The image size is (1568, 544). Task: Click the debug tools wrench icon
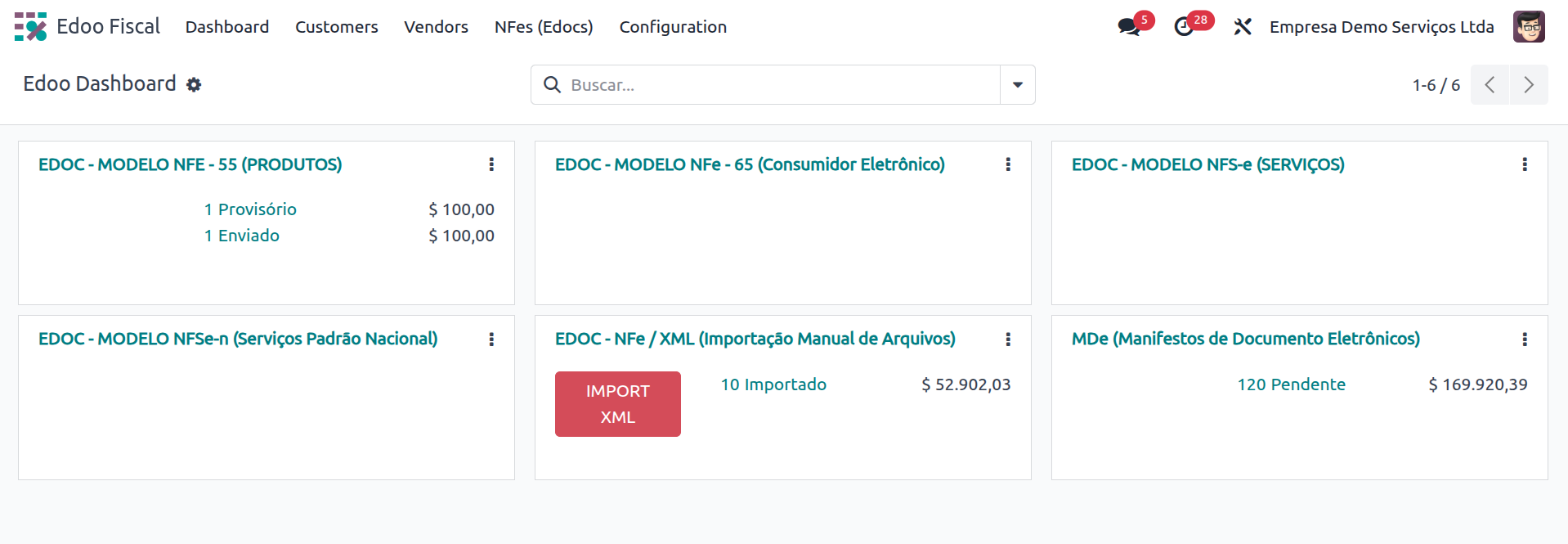[1243, 27]
